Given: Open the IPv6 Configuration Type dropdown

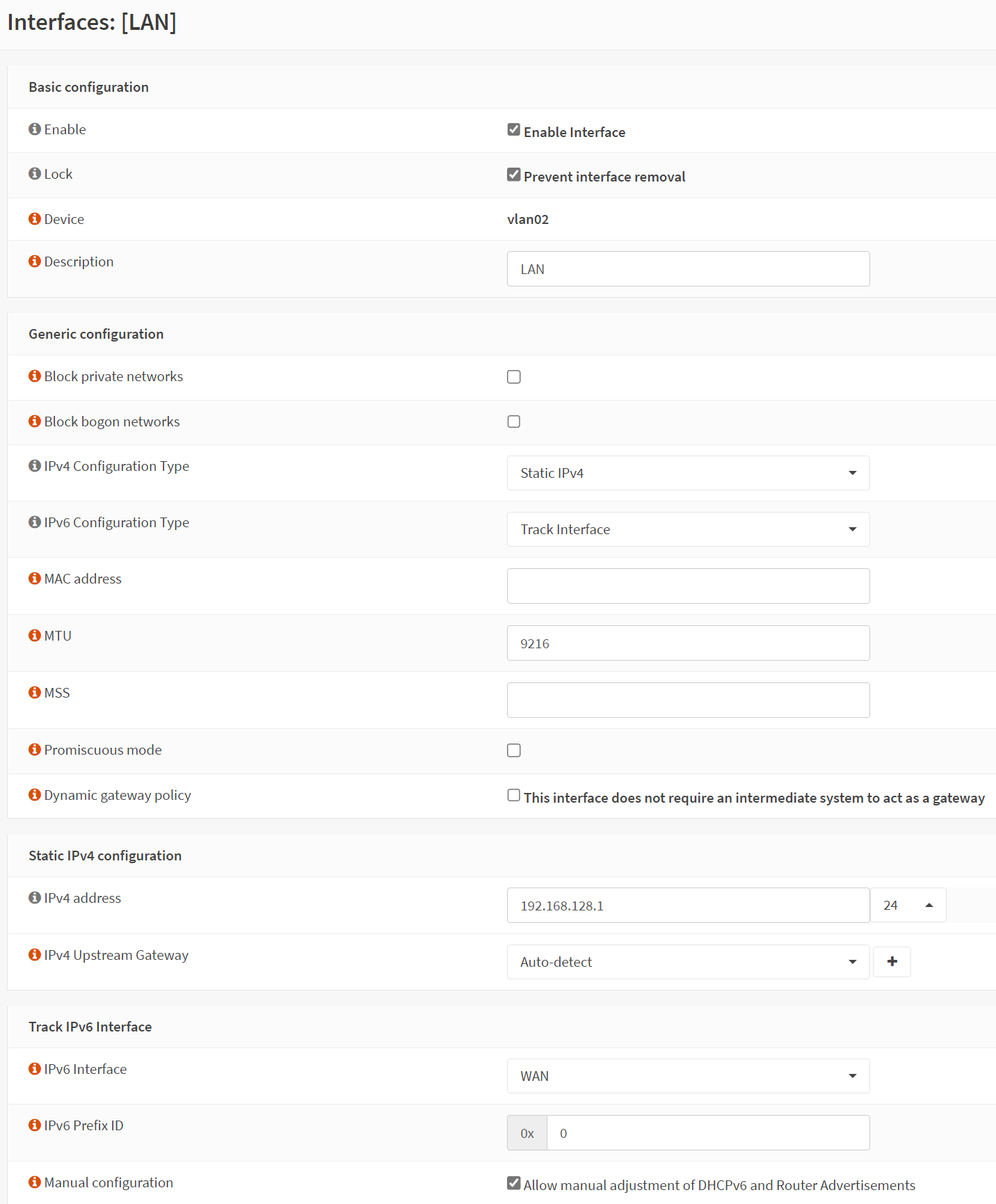Looking at the screenshot, I should click(x=688, y=529).
